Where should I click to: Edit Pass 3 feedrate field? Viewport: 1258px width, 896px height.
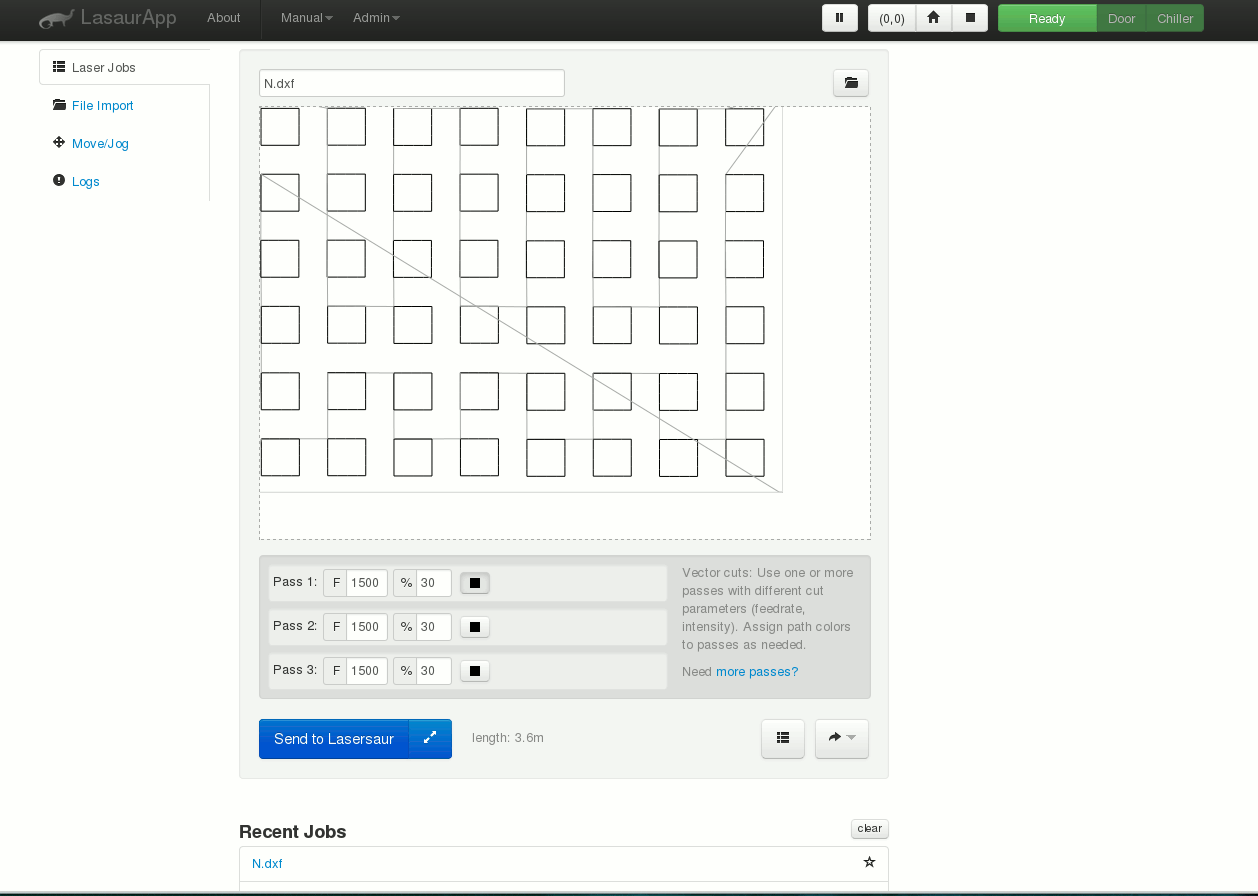(x=366, y=671)
